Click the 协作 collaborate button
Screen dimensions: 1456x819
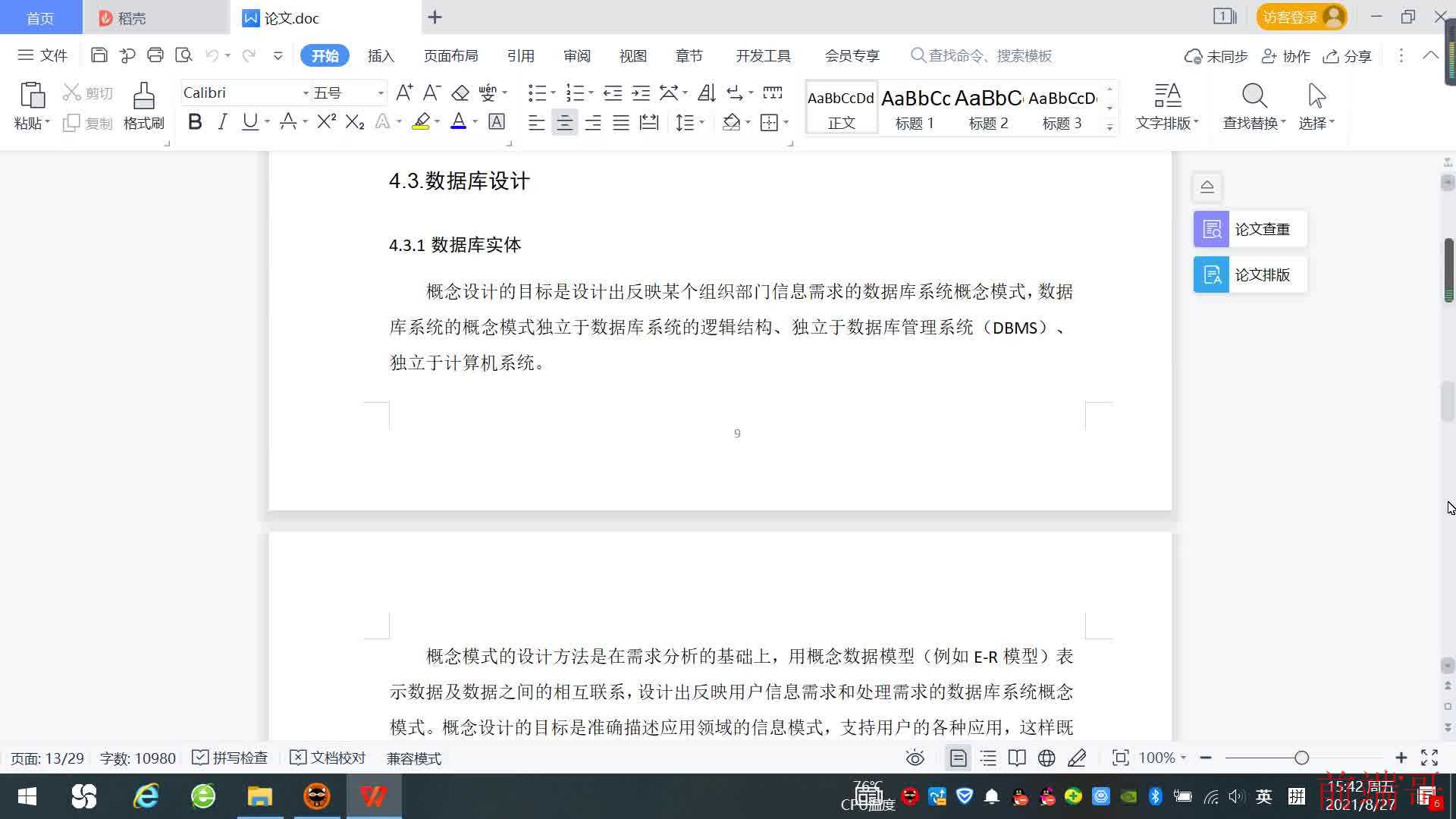[x=1286, y=56]
